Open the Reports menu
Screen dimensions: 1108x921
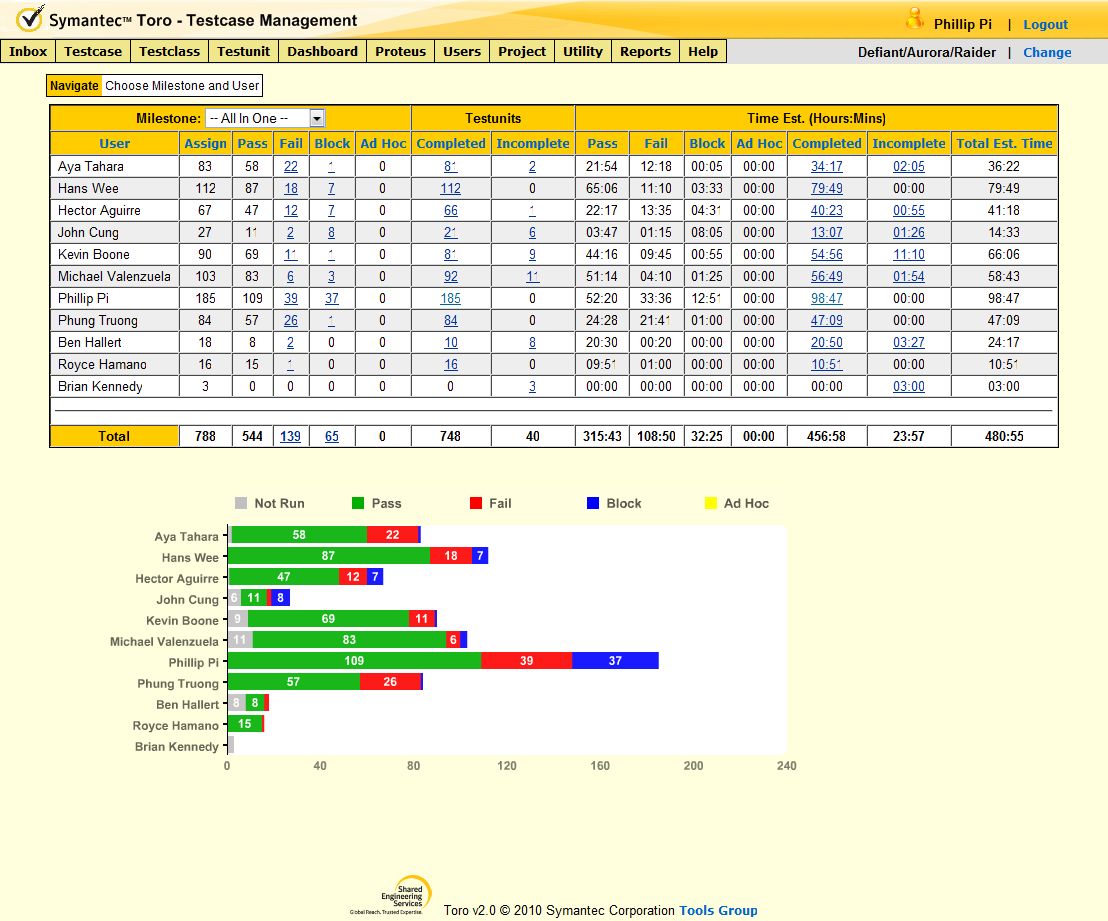[x=645, y=52]
